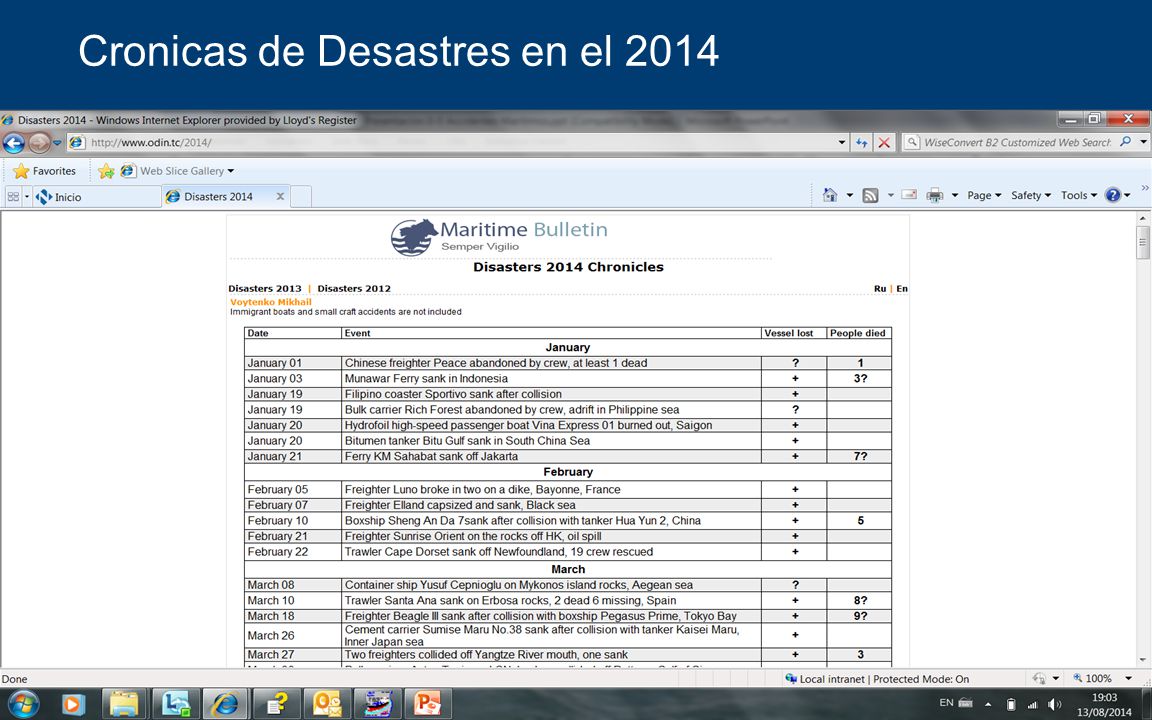Click the Add to Favorites Bar icon
Image resolution: width=1152 pixels, height=720 pixels.
pyautogui.click(x=107, y=171)
